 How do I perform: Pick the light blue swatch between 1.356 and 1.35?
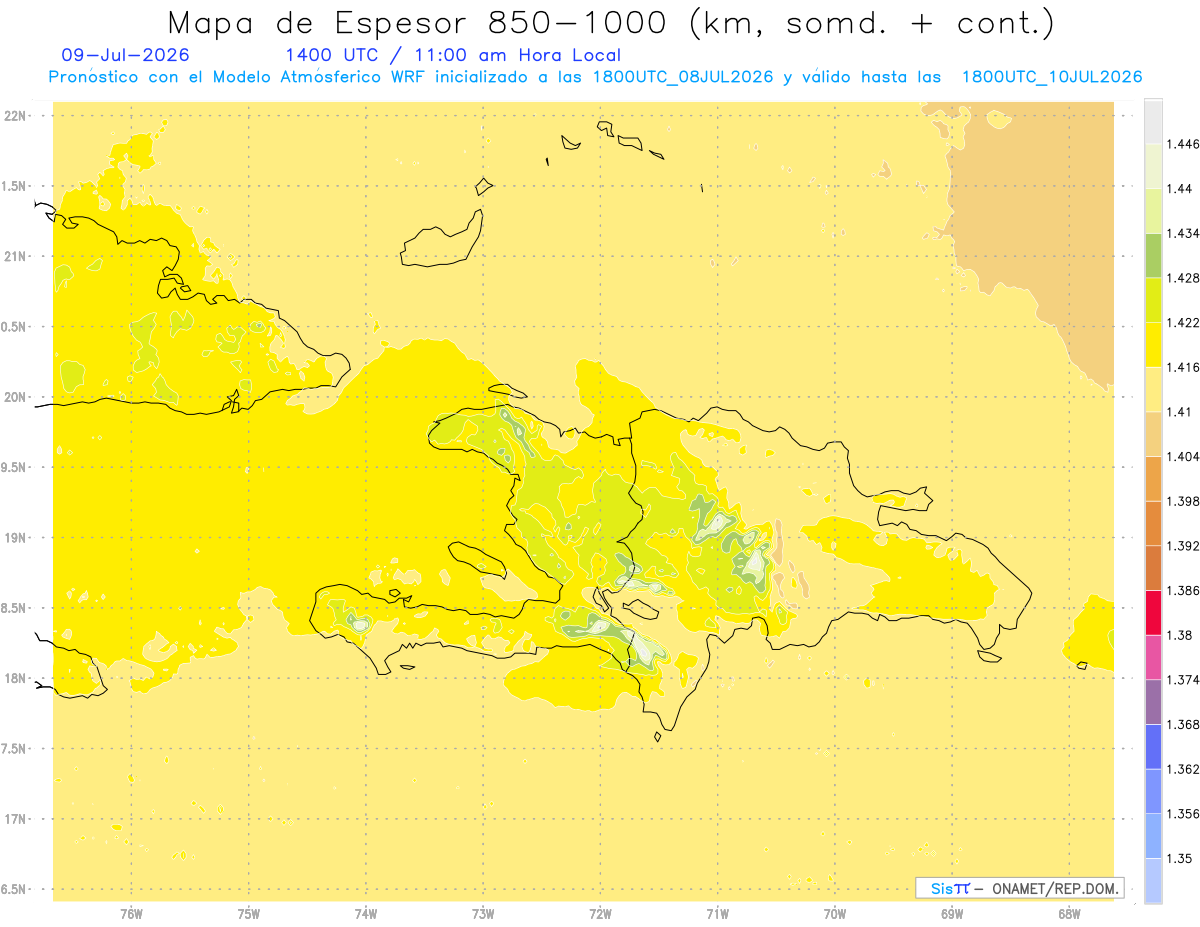[1153, 836]
